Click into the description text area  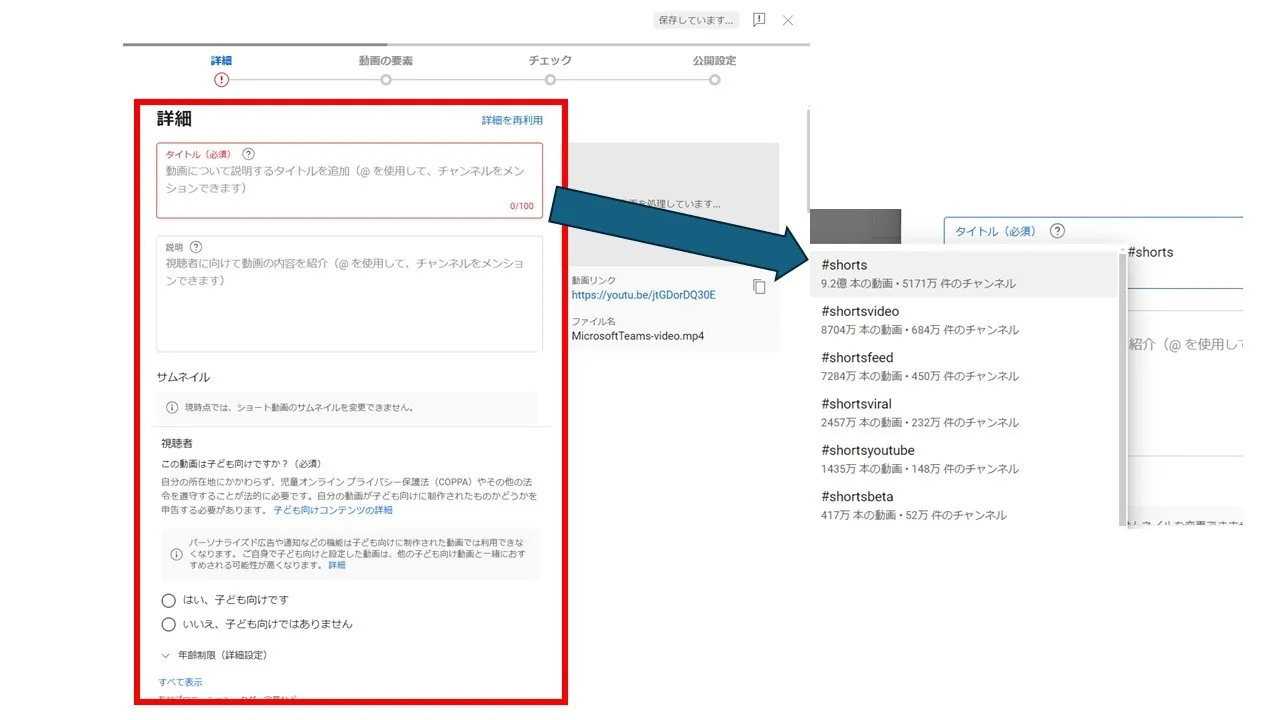click(349, 294)
